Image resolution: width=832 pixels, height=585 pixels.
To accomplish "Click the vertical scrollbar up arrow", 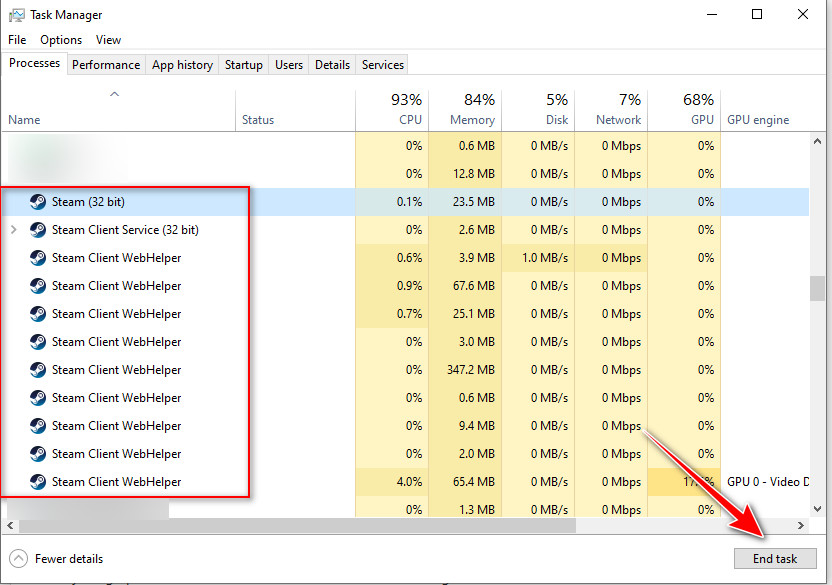I will (817, 141).
